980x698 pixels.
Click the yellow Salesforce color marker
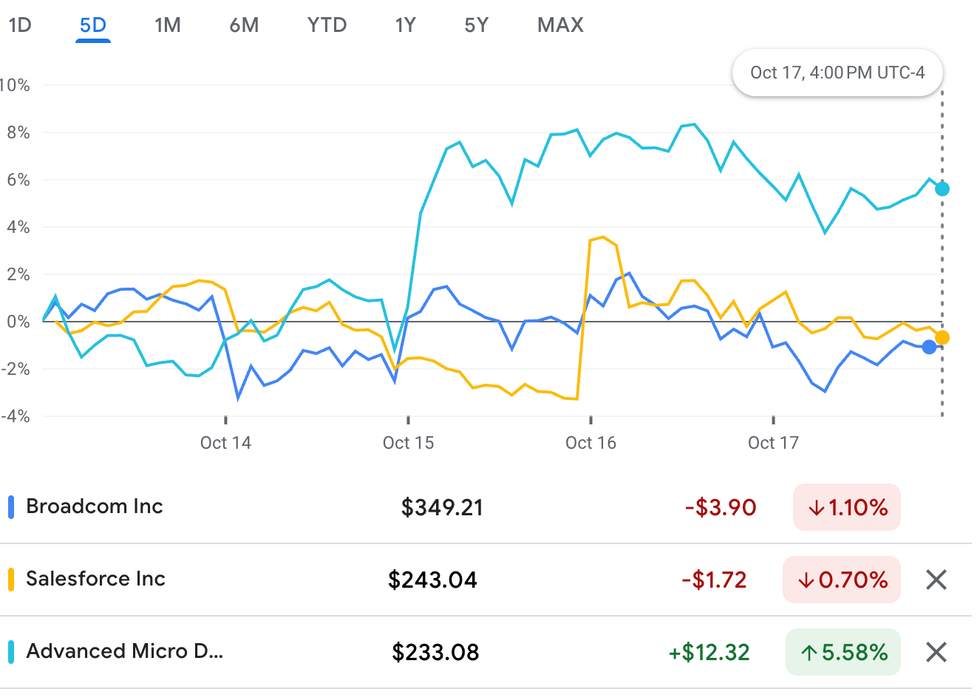[x=11, y=579]
